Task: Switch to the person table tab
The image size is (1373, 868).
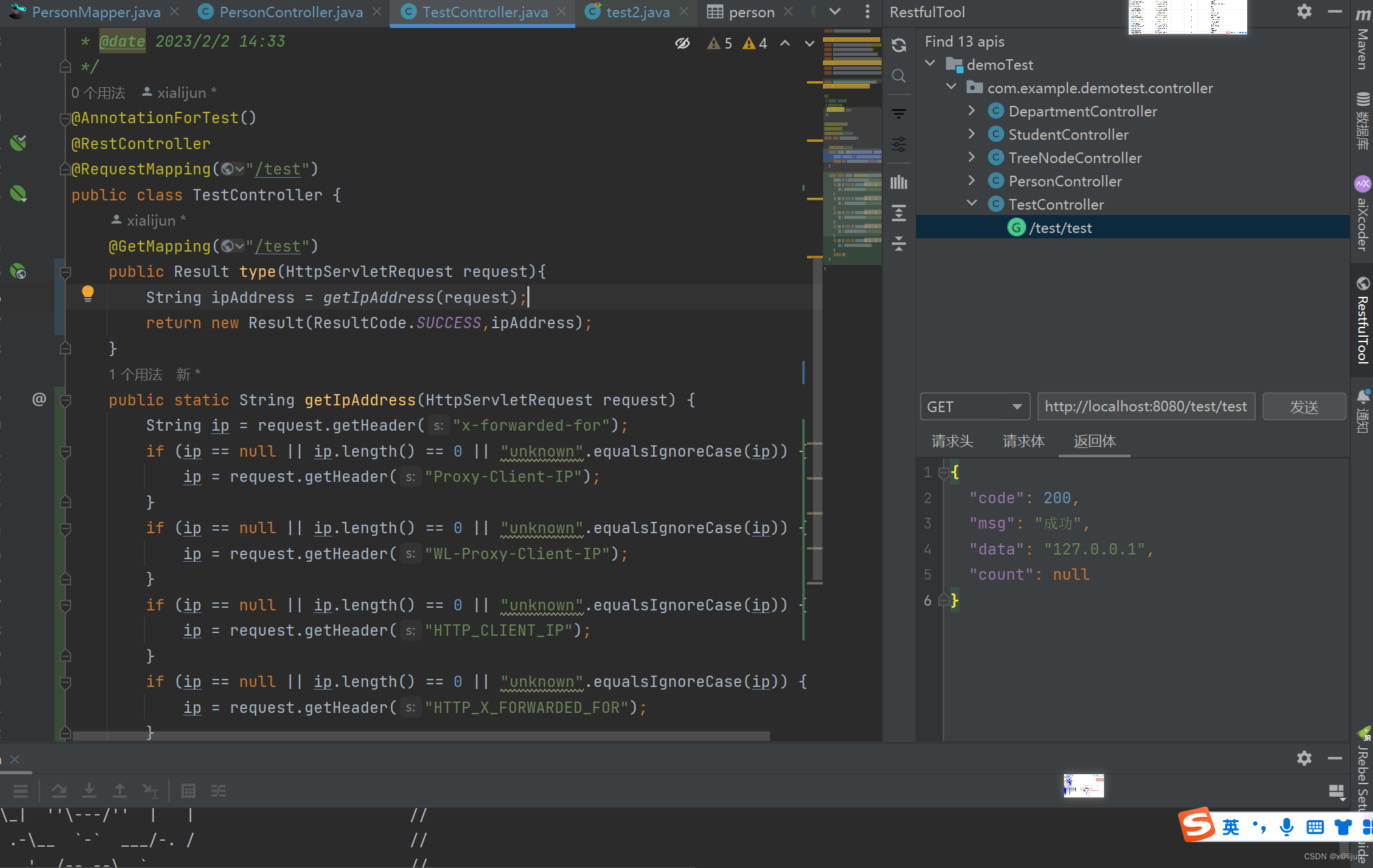Action: [751, 12]
